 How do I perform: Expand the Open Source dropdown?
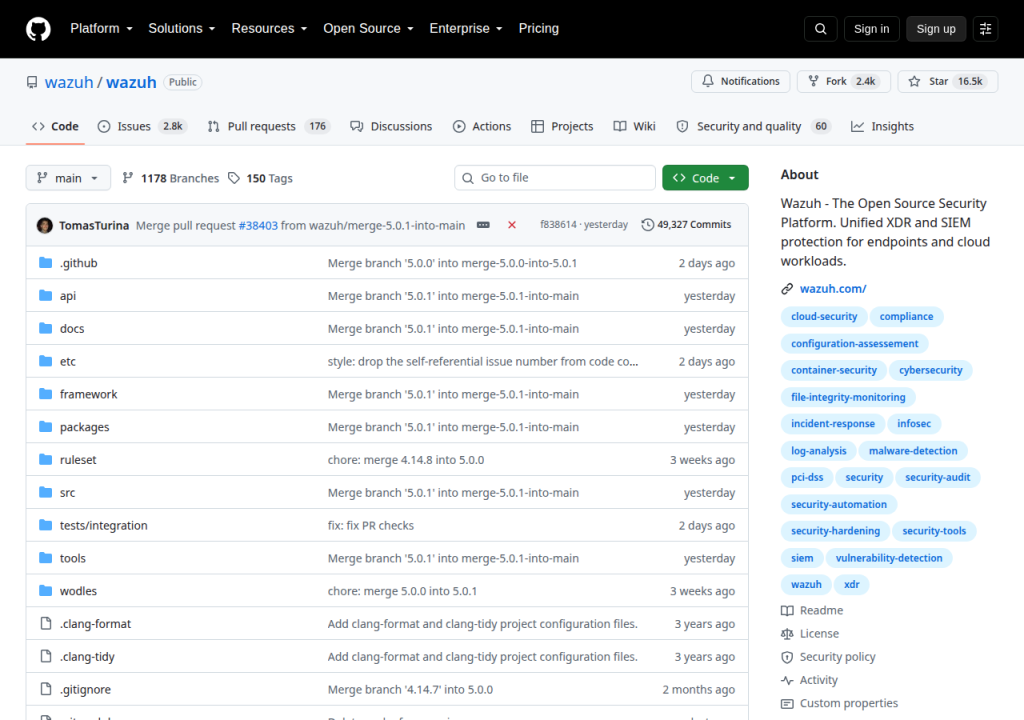coord(368,29)
